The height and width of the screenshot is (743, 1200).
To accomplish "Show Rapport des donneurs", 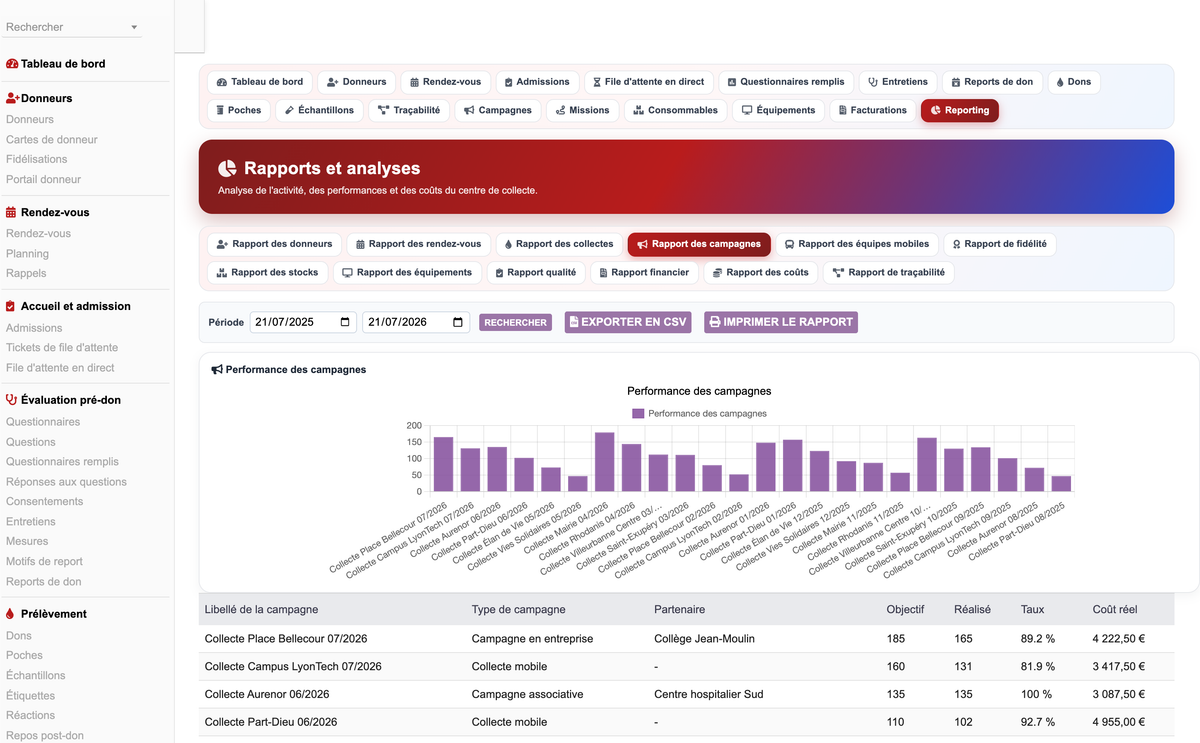I will click(x=274, y=244).
